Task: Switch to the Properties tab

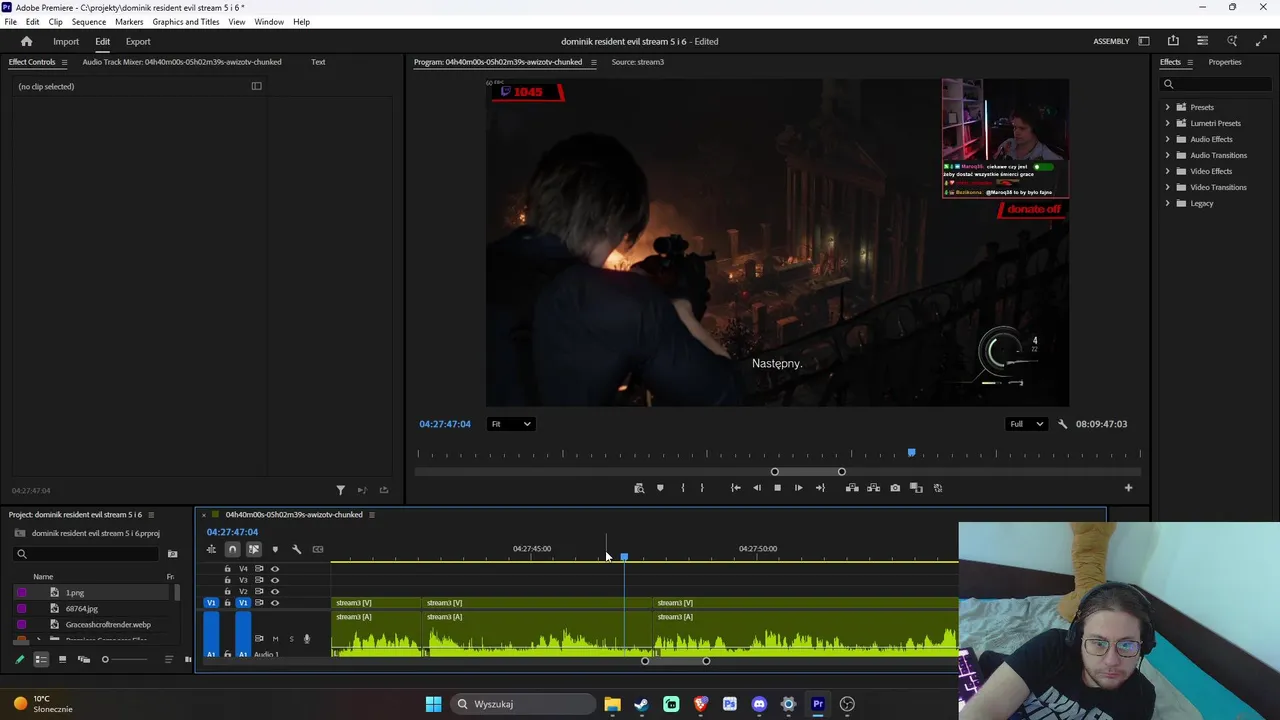Action: (x=1225, y=62)
